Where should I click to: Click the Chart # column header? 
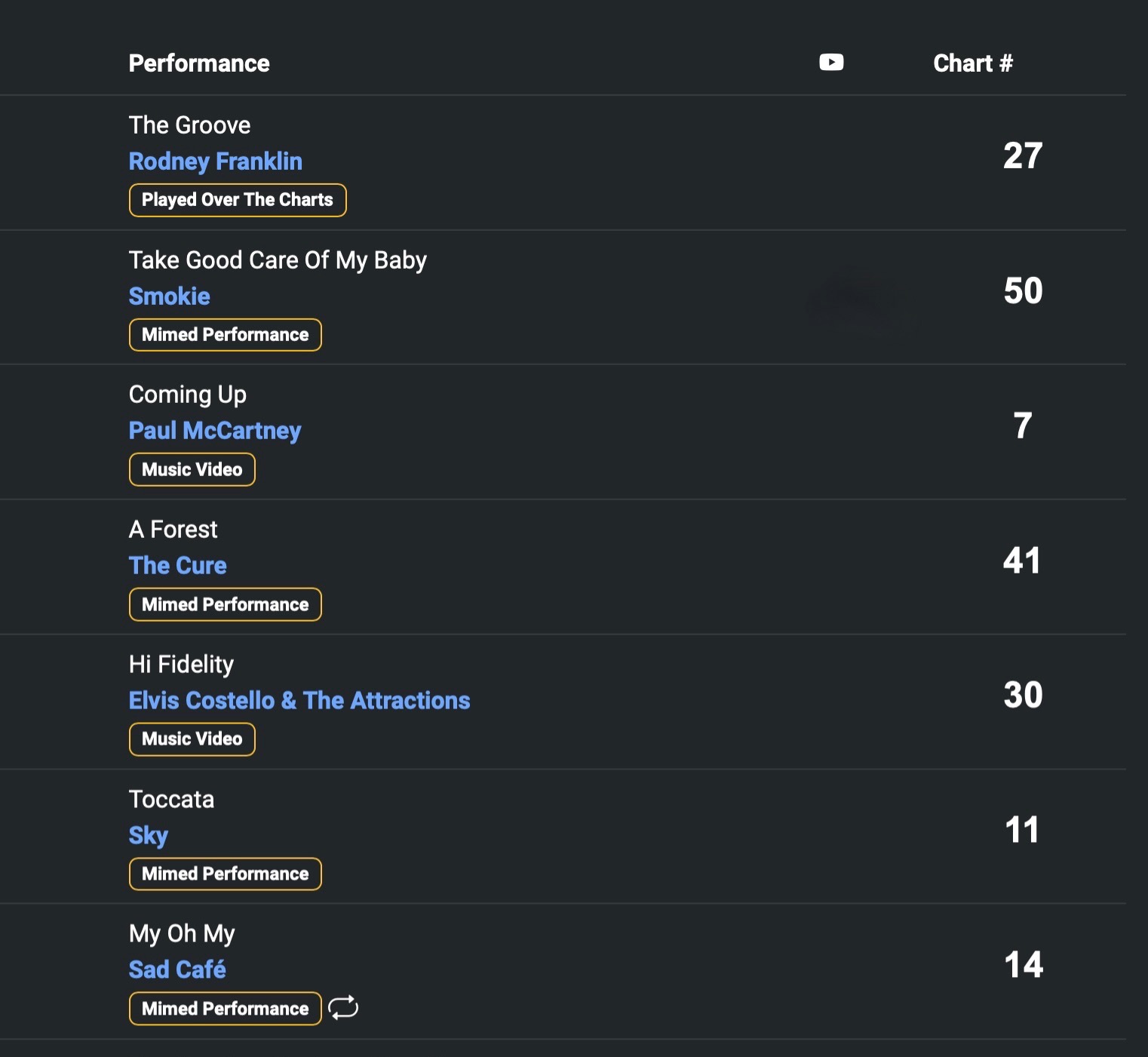pyautogui.click(x=972, y=63)
